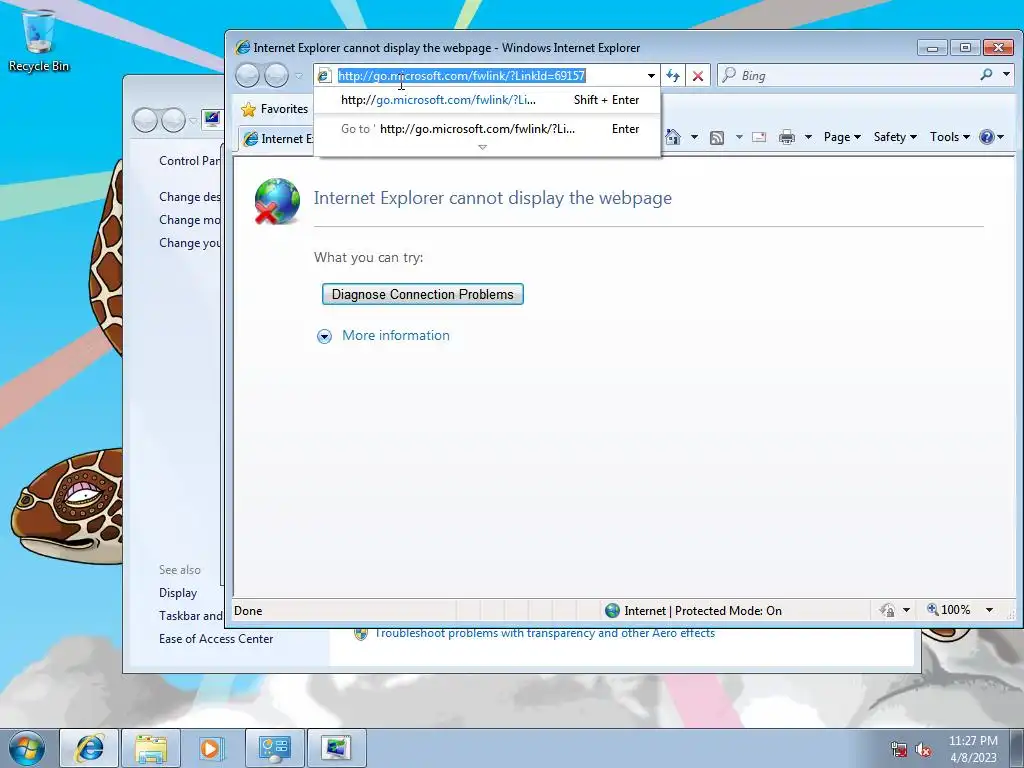Image resolution: width=1024 pixels, height=768 pixels.
Task: Open the zoom level dropdown arrow
Action: pyautogui.click(x=989, y=610)
